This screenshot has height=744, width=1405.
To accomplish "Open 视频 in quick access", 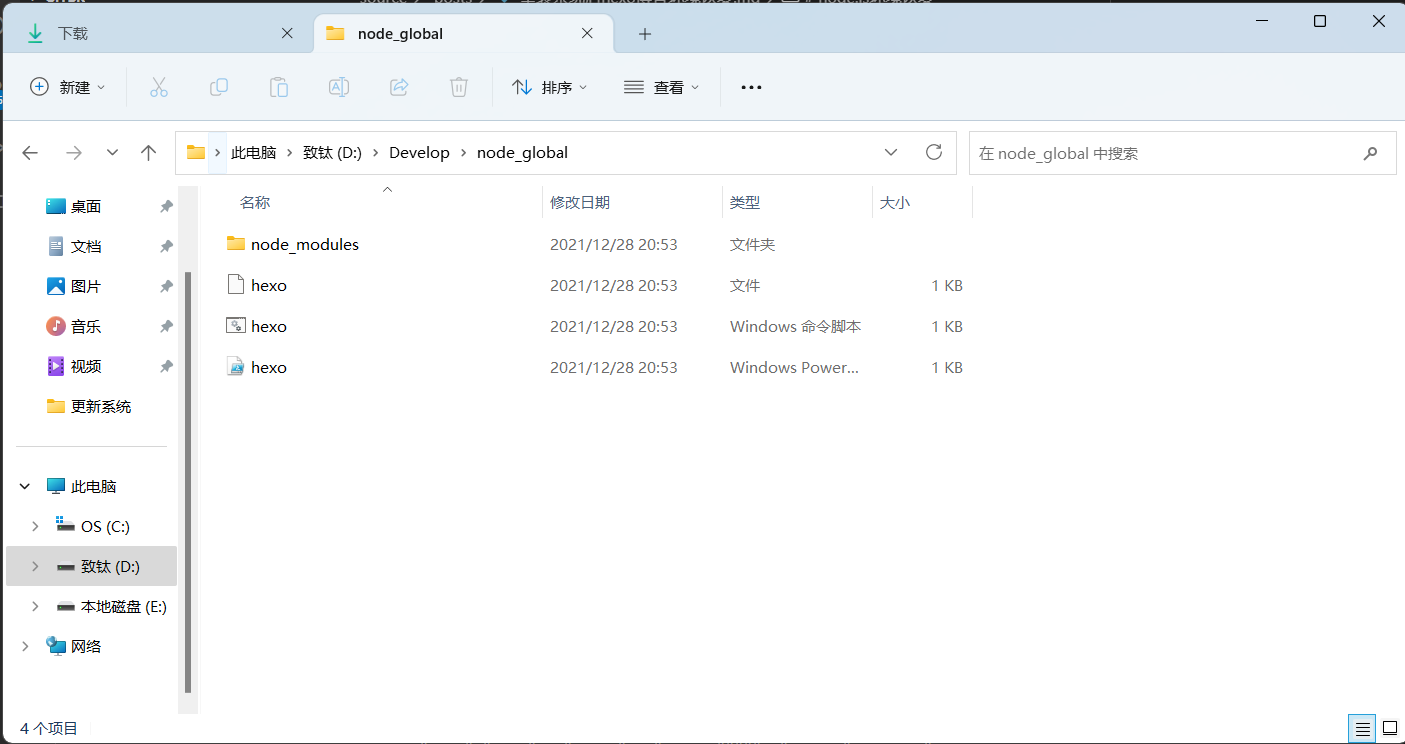I will pos(86,366).
